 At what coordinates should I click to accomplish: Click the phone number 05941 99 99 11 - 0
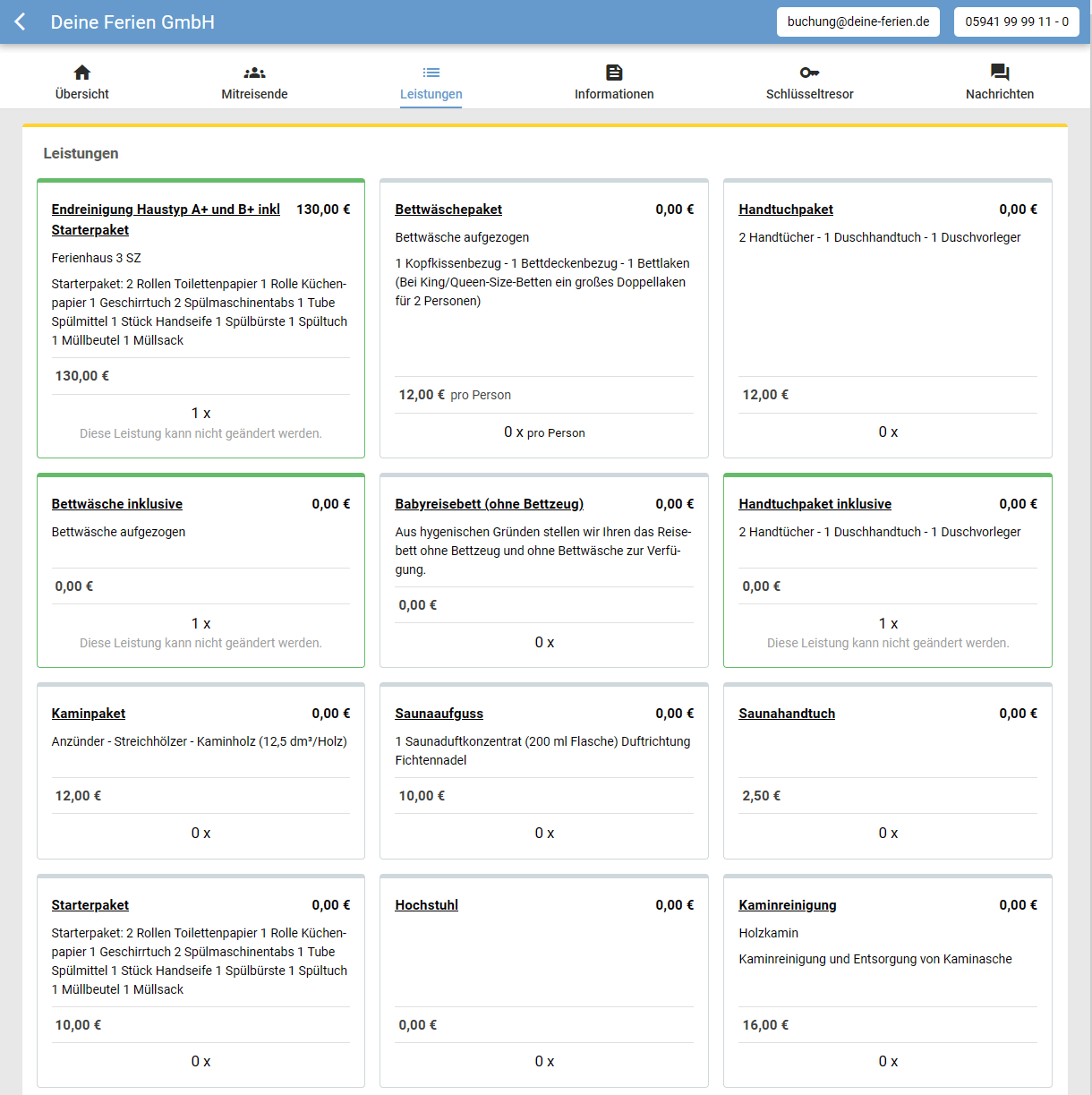click(1016, 22)
